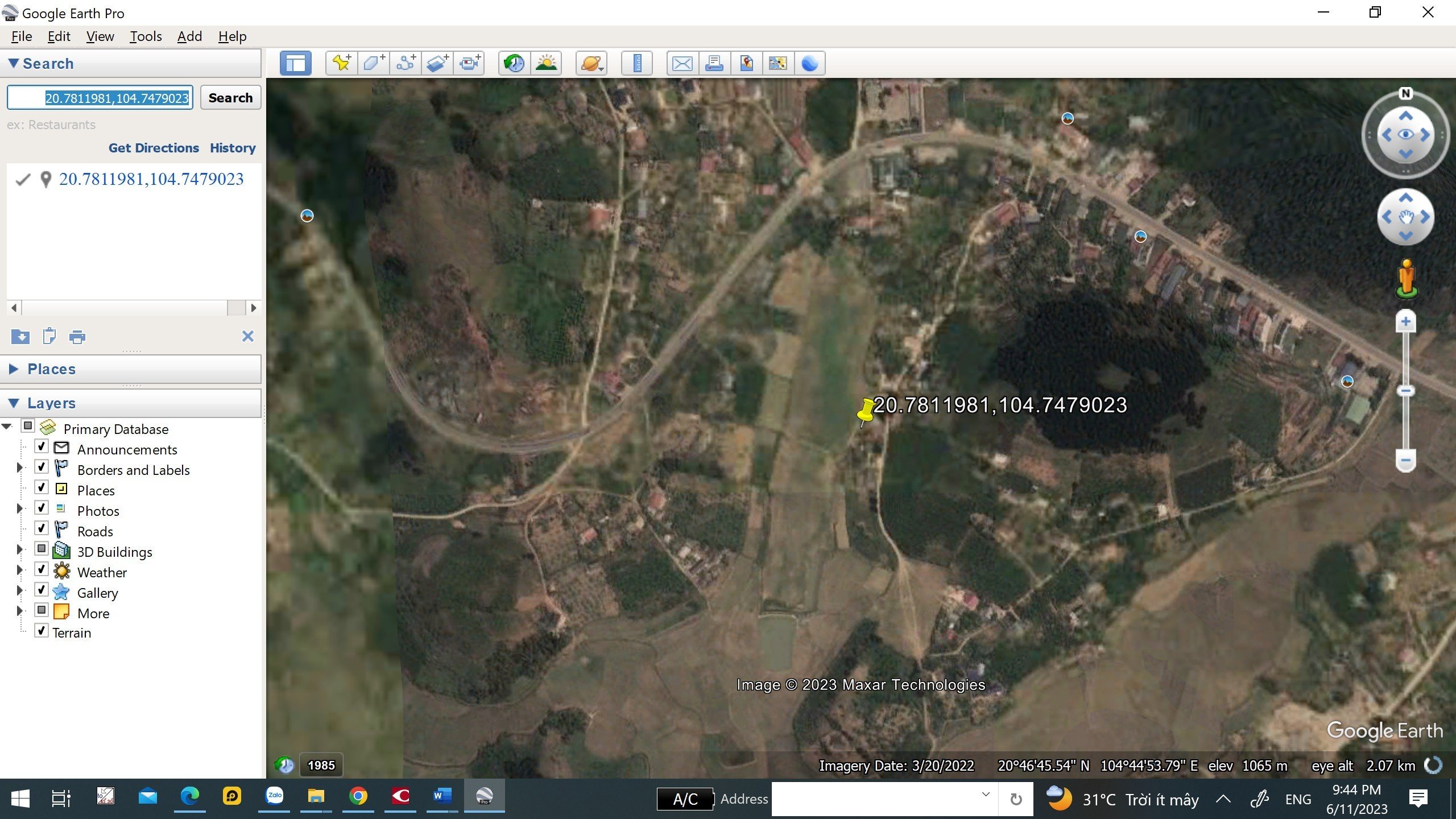Click the Email icon in toolbar
The width and height of the screenshot is (1456, 819).
click(x=682, y=63)
